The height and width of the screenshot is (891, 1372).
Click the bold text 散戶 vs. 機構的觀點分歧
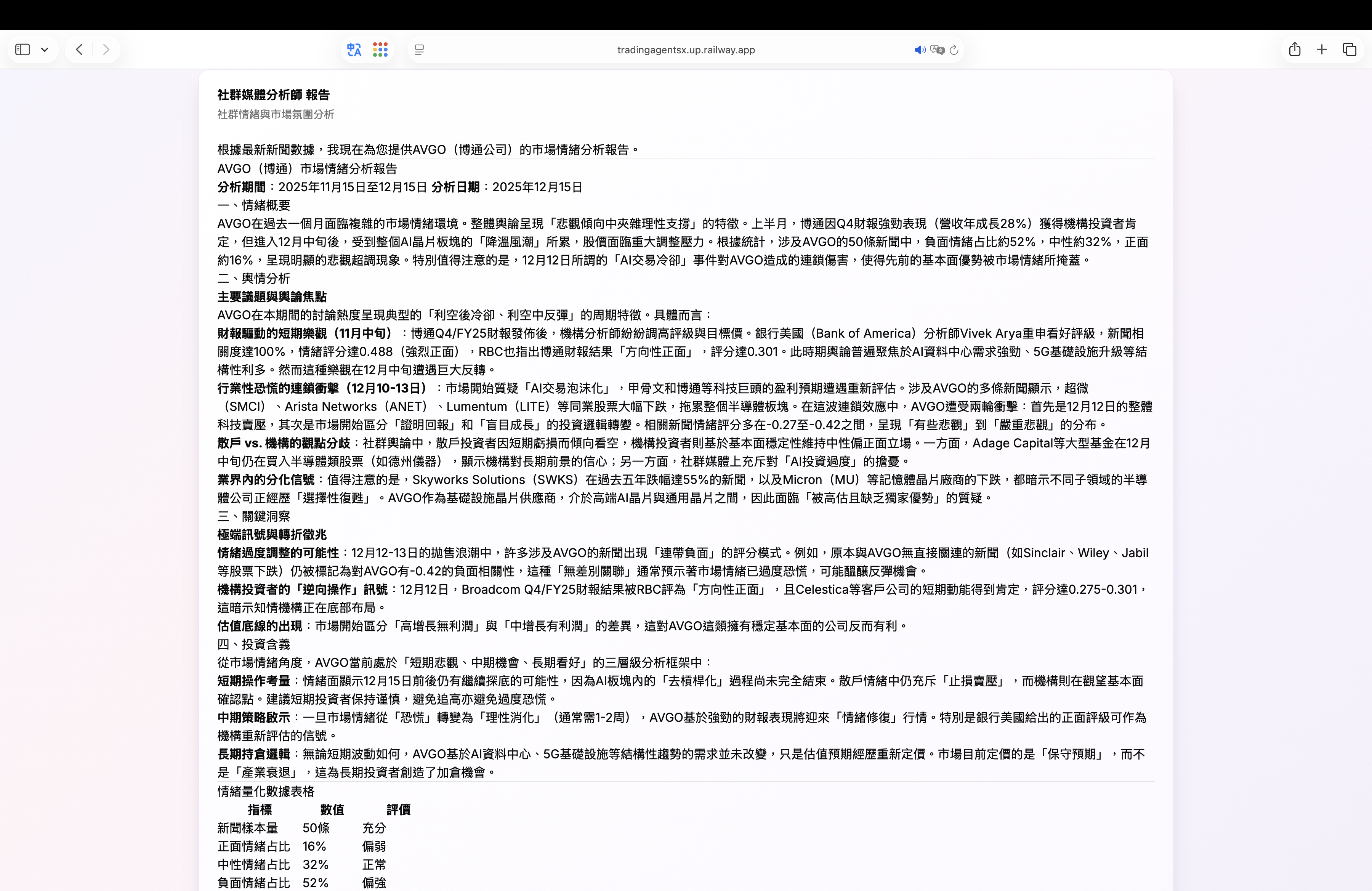tap(284, 443)
